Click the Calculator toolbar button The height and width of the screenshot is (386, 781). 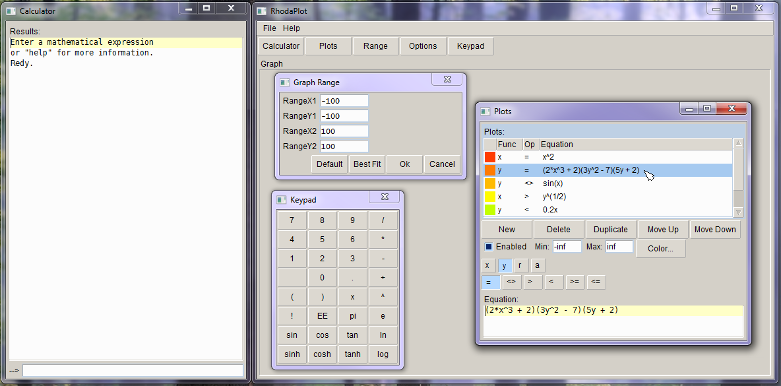point(281,46)
